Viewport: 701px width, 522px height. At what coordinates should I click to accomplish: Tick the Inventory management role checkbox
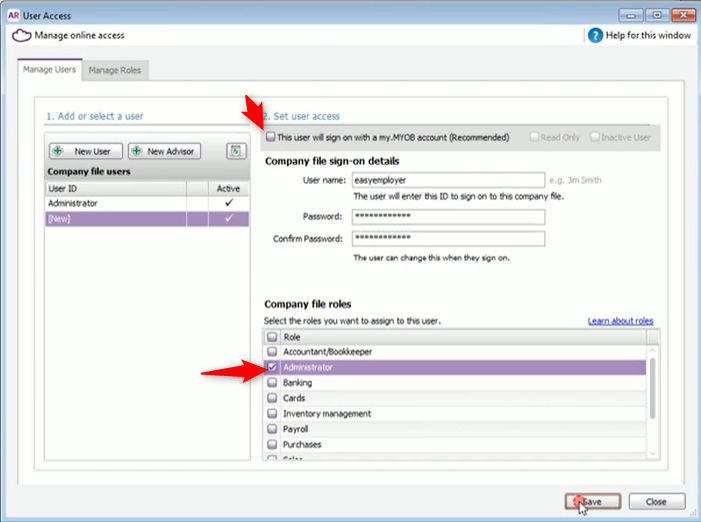(x=272, y=413)
